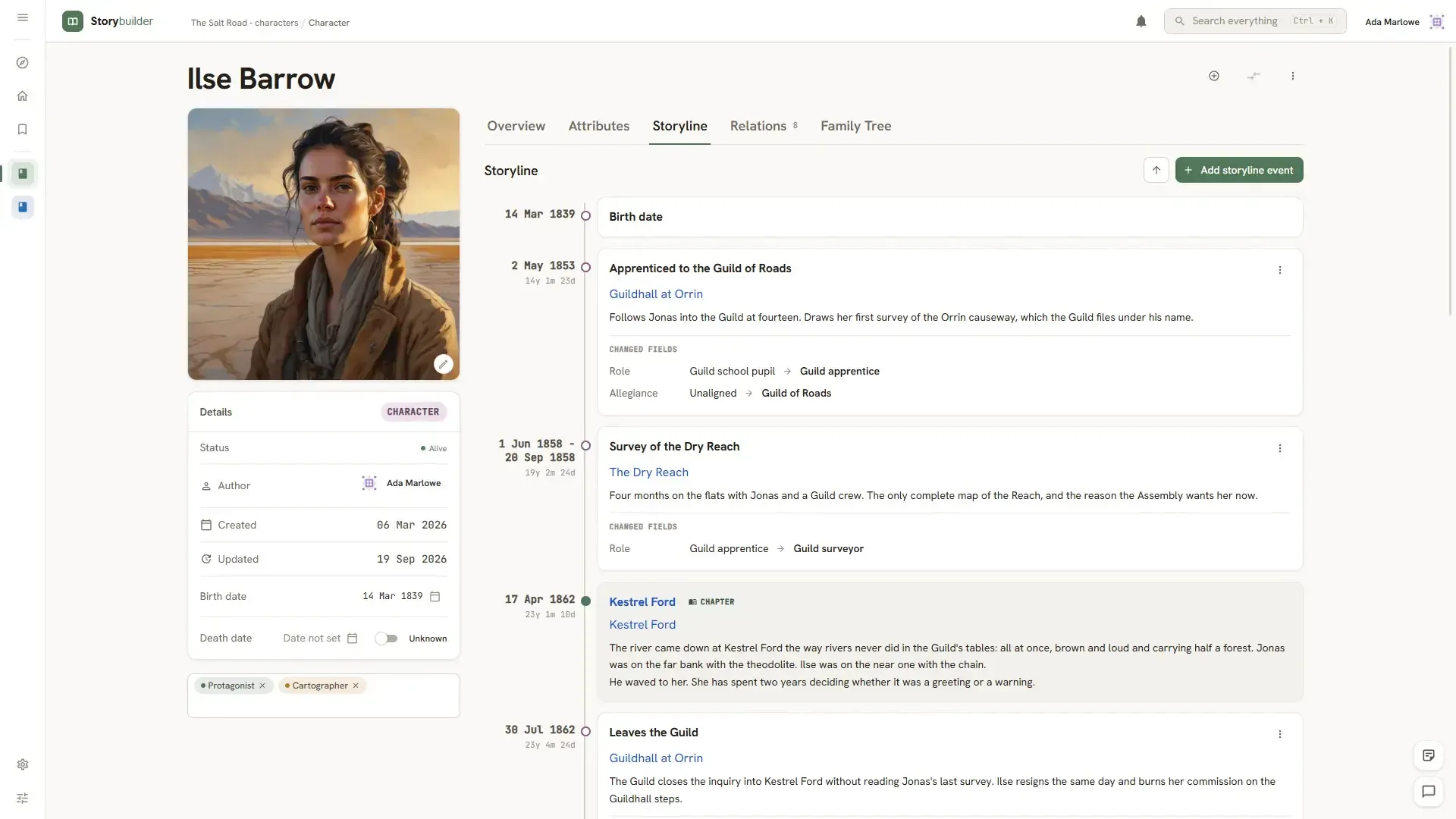Click the Created date 06 Mar 2026
The width and height of the screenshot is (1456, 819).
tap(412, 526)
